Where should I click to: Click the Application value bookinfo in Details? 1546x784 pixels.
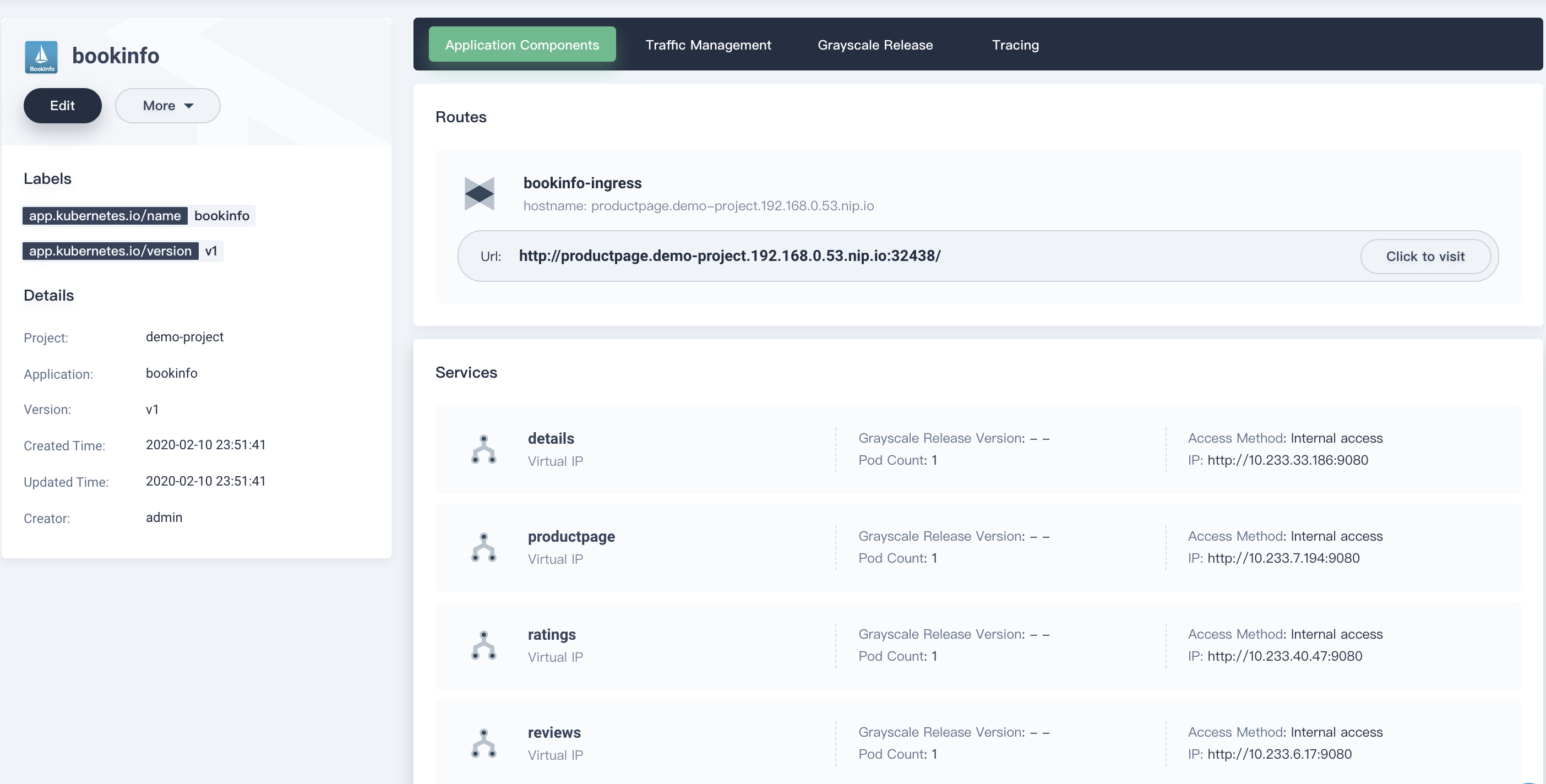point(171,373)
